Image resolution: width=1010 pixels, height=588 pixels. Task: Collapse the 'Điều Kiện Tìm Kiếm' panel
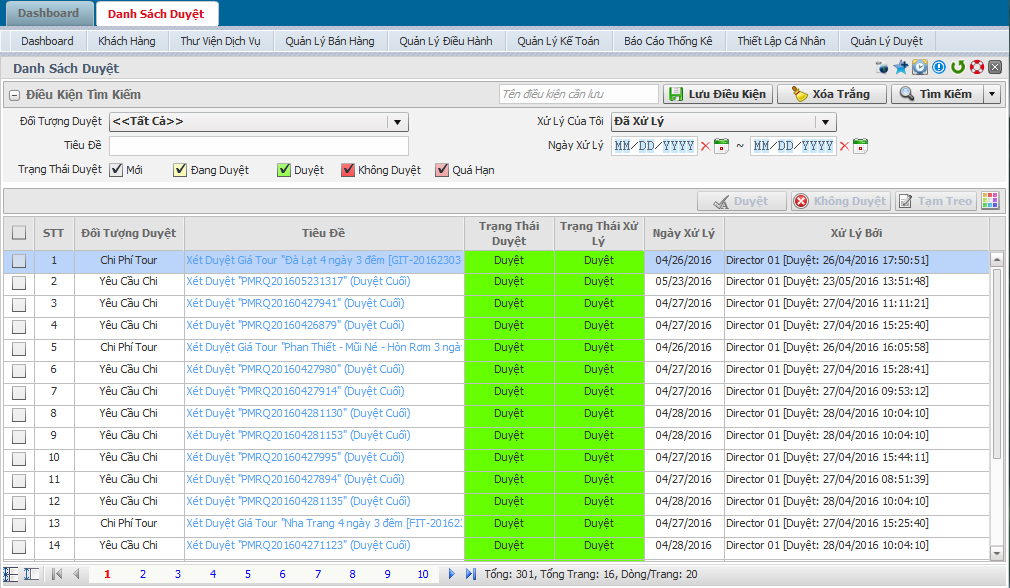tap(14, 95)
